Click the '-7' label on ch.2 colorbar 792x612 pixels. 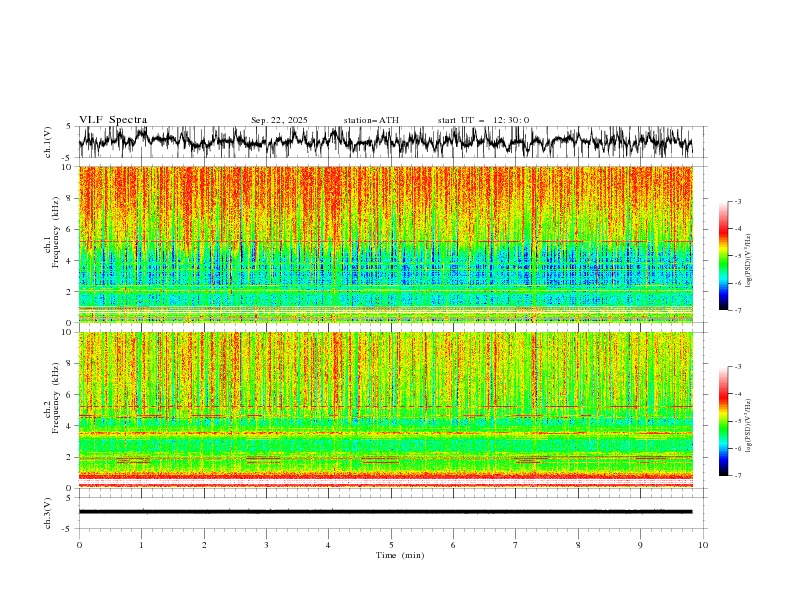click(737, 476)
